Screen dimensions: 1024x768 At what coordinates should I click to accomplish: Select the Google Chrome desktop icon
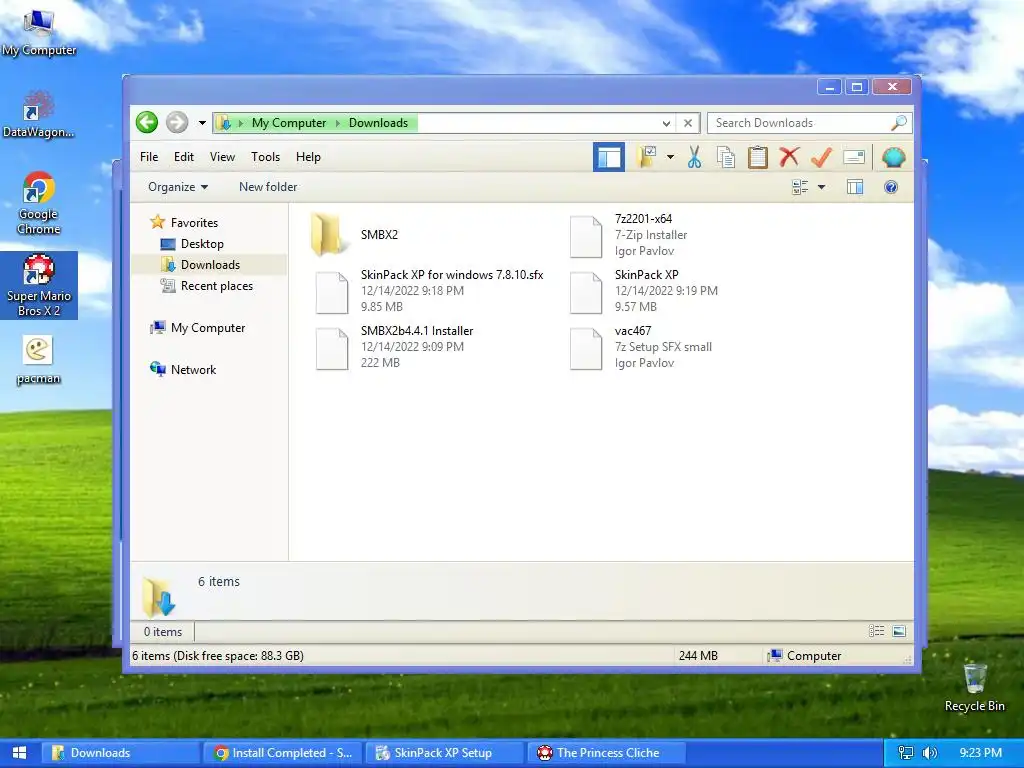(x=39, y=203)
